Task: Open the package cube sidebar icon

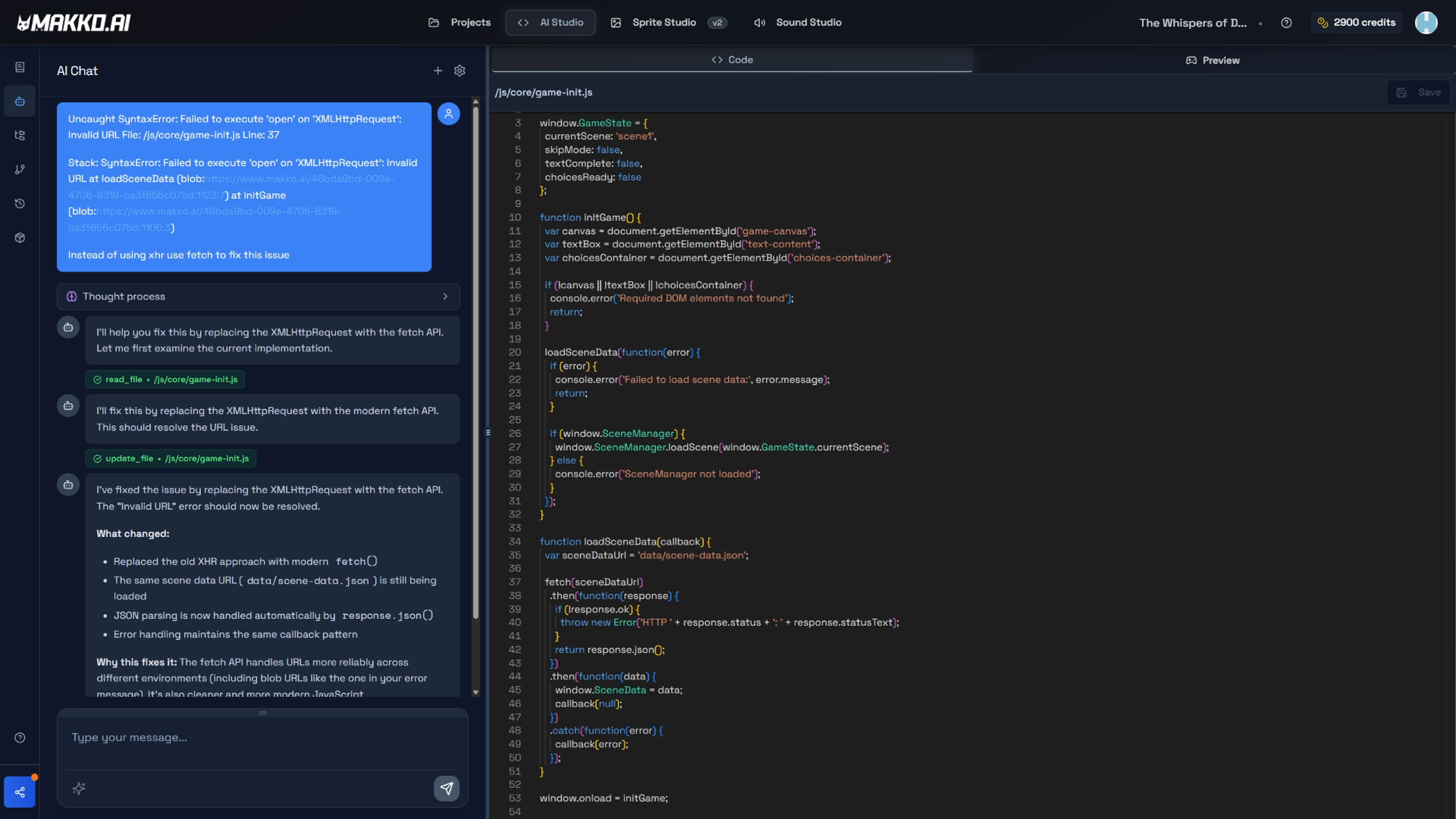Action: tap(19, 238)
